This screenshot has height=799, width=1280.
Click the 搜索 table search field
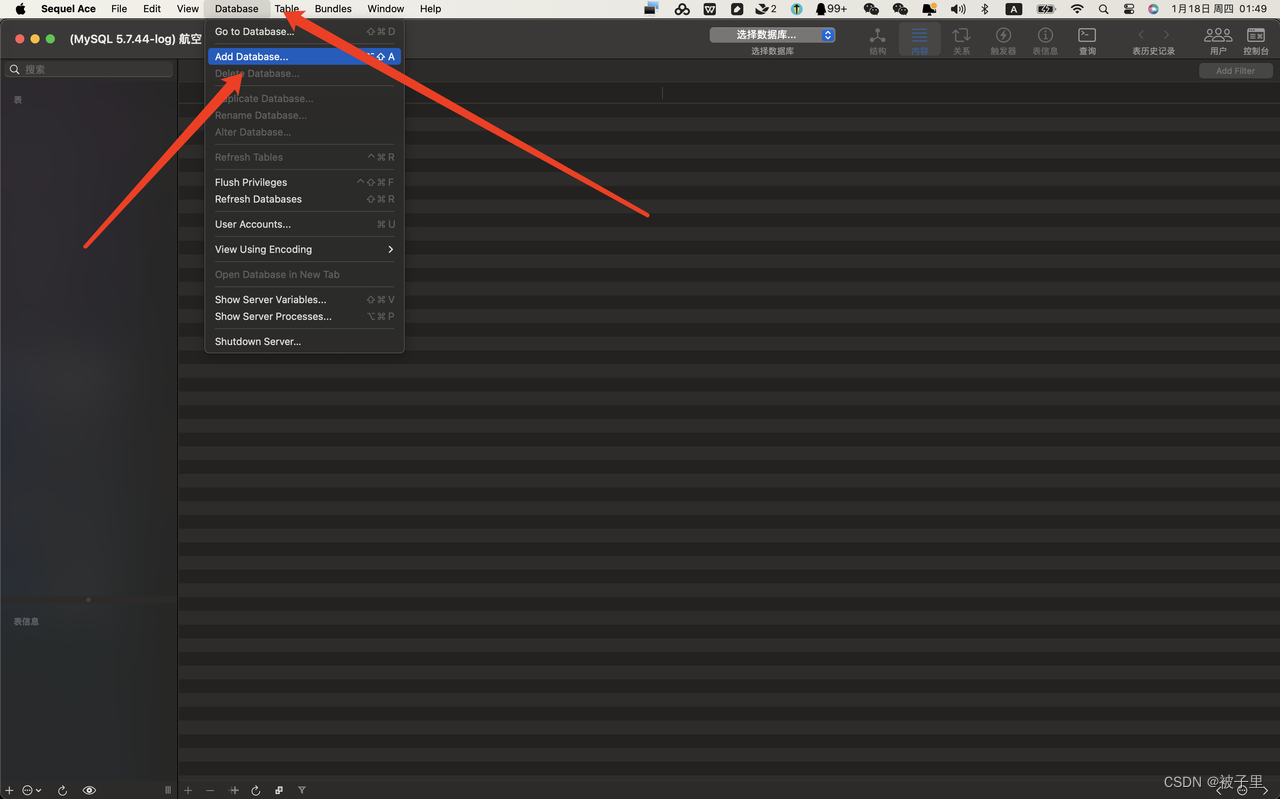point(90,69)
